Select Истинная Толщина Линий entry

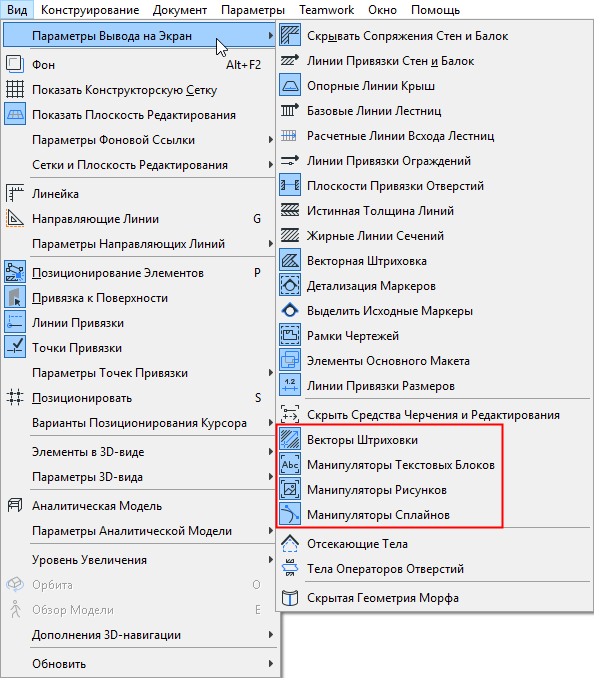[434, 211]
